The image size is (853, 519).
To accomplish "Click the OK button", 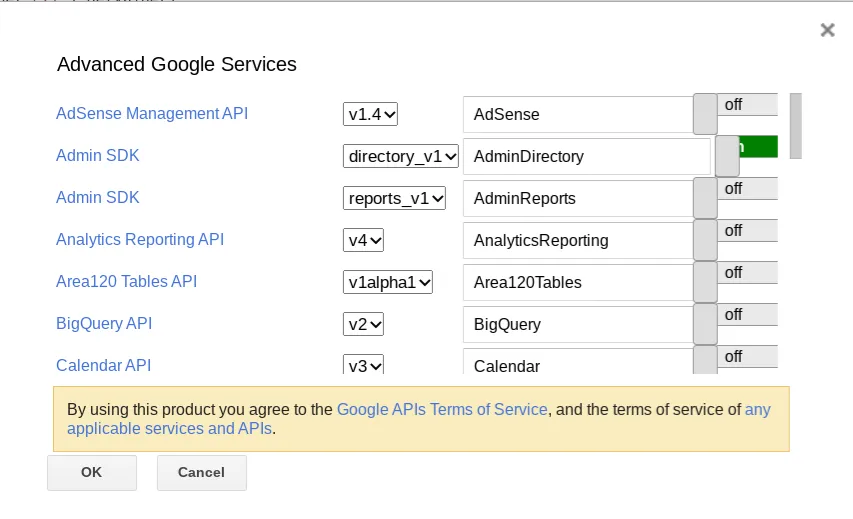I will tap(92, 472).
